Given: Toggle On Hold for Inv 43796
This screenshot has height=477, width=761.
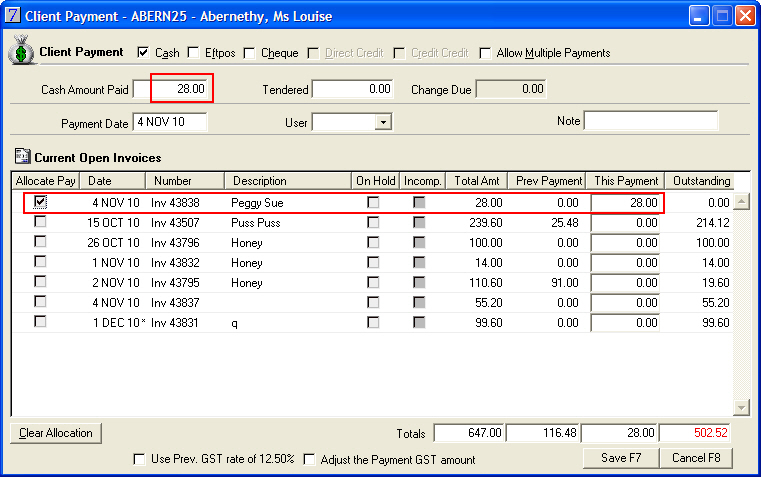Looking at the screenshot, I should point(373,242).
